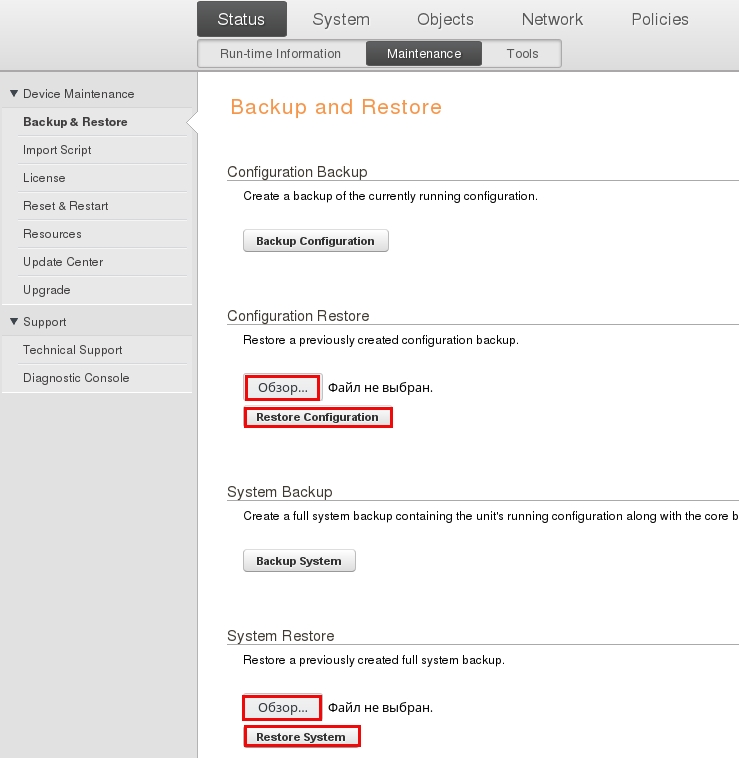This screenshot has height=758, width=739.
Task: Select the Run-time Information subtab
Action: (280, 54)
